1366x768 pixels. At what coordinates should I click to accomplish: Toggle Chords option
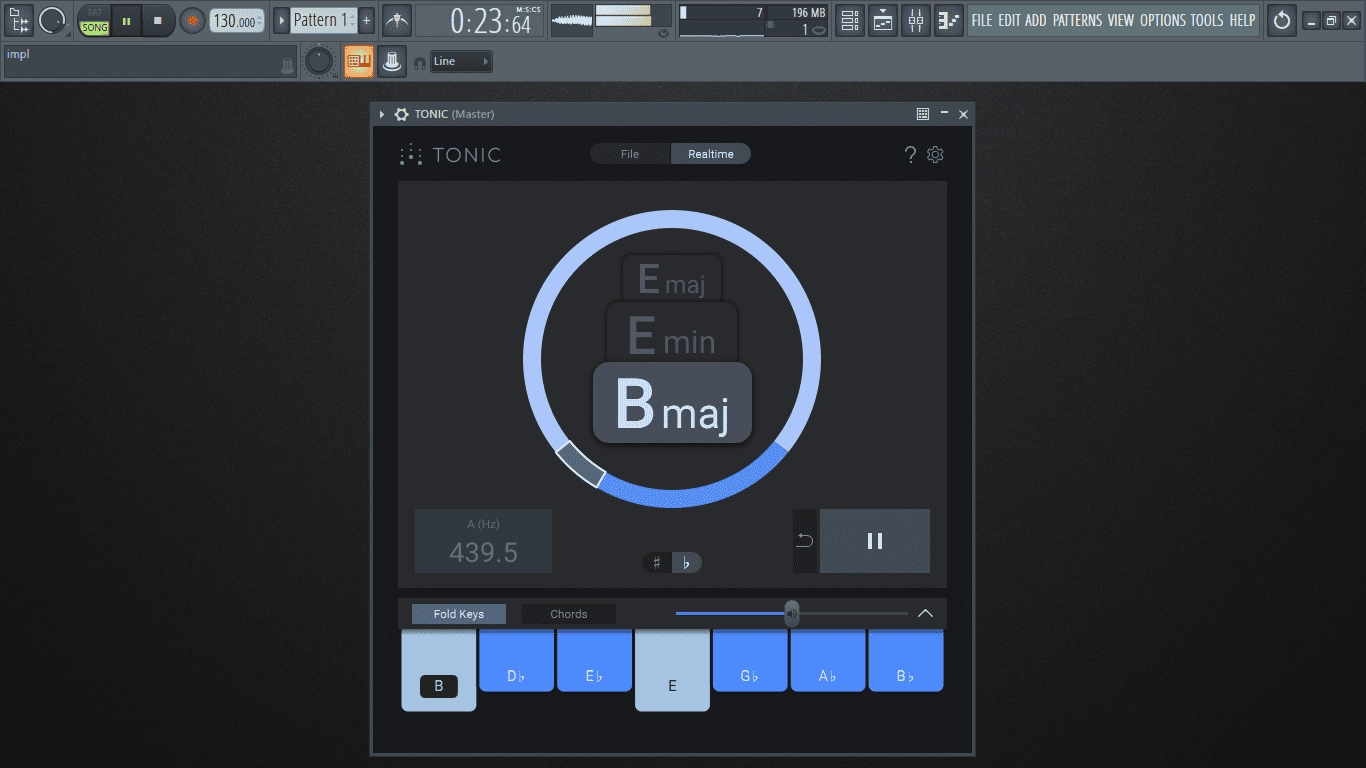[569, 614]
